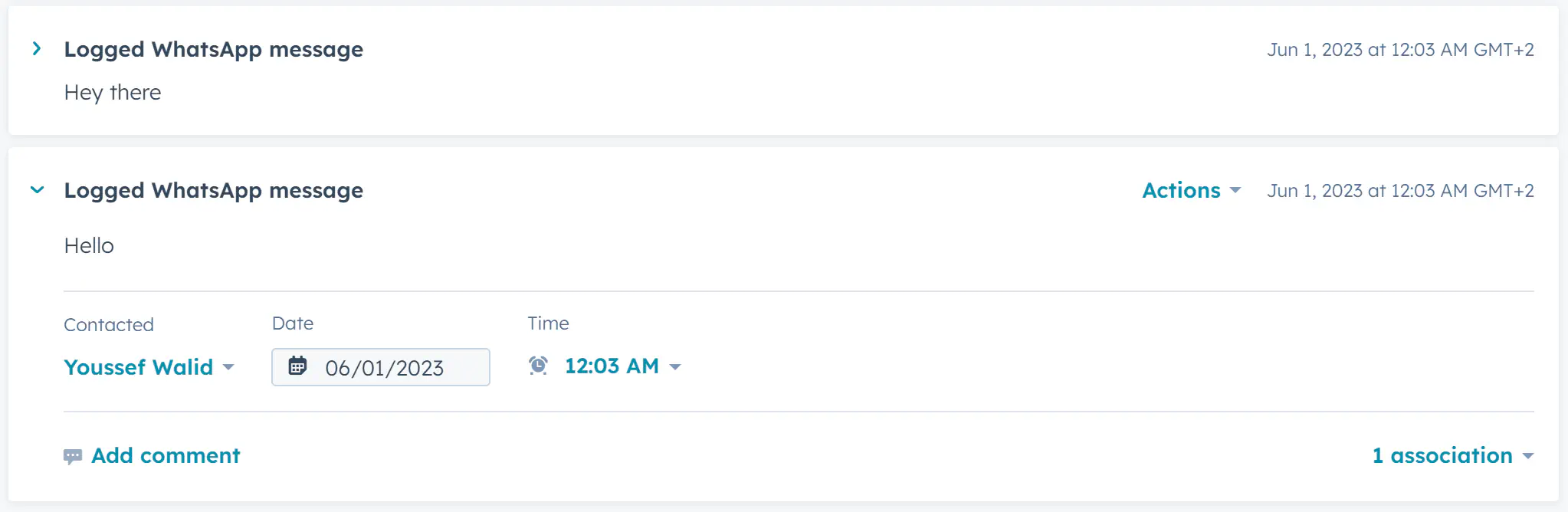Click the second Logged WhatsApp message title

pyautogui.click(x=214, y=190)
